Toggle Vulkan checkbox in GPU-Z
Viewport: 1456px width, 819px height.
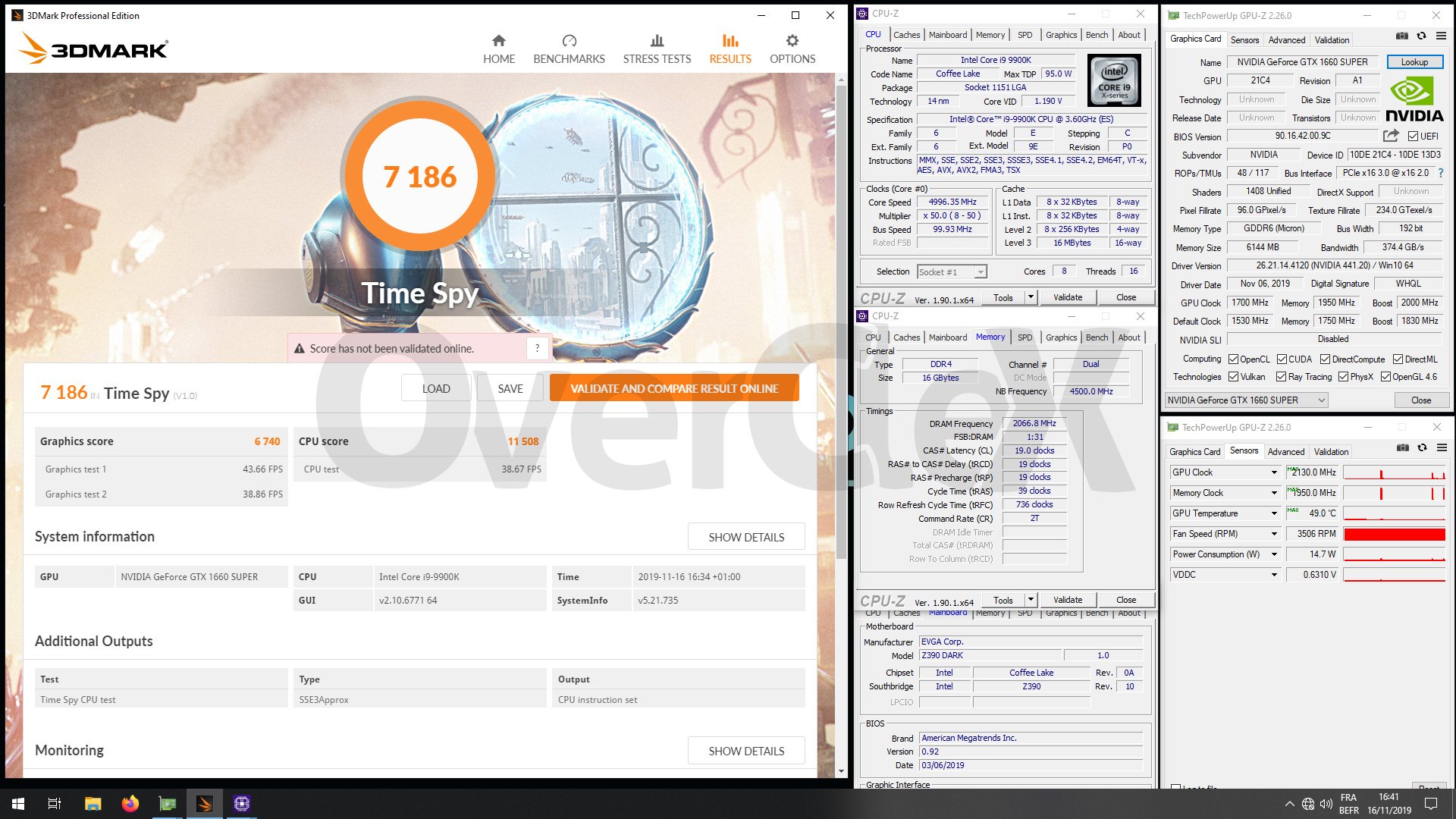pos(1234,377)
